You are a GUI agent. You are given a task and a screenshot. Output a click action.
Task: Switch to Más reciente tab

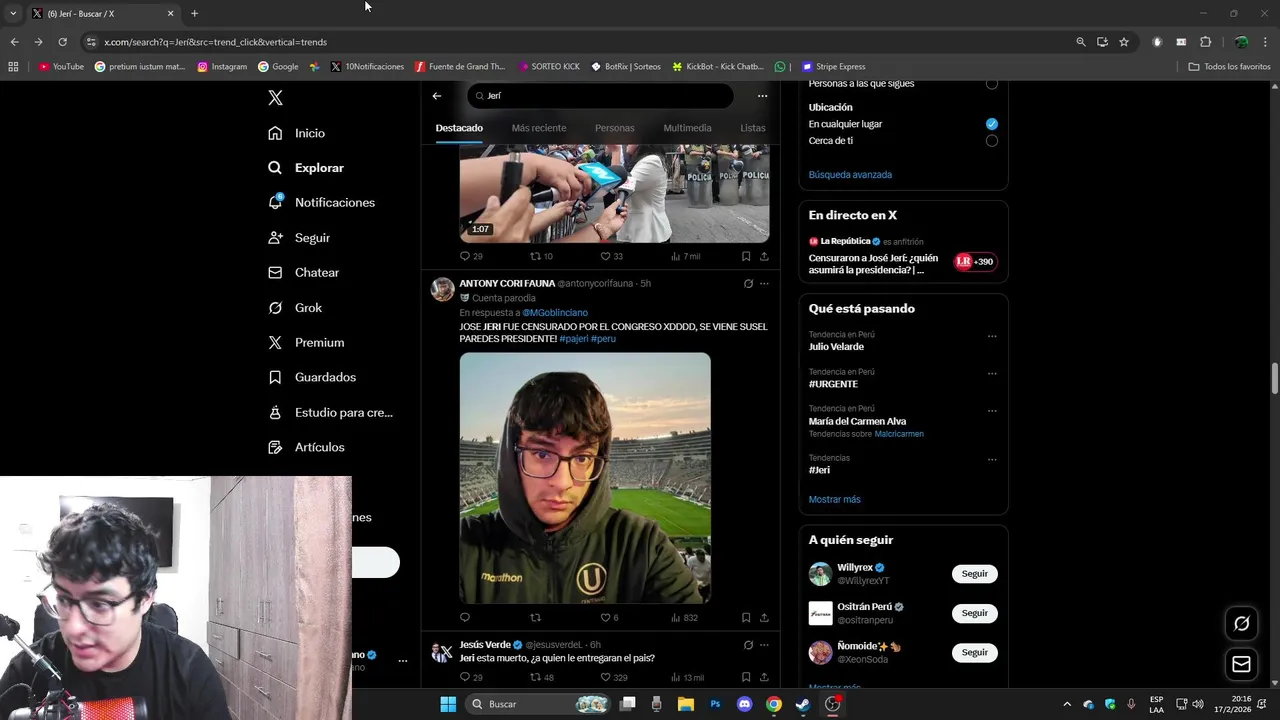(538, 128)
